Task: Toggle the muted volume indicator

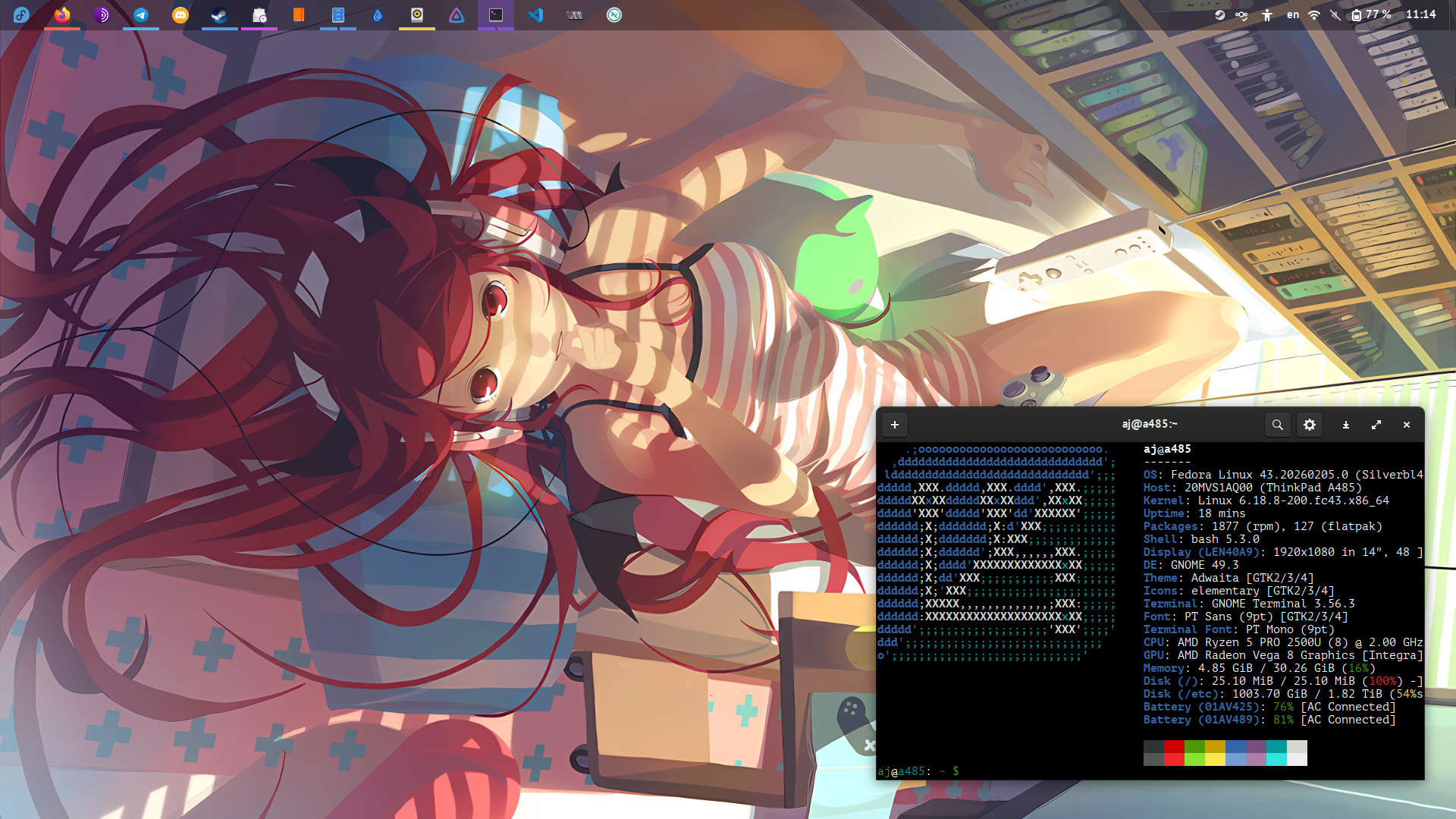Action: pos(1335,14)
